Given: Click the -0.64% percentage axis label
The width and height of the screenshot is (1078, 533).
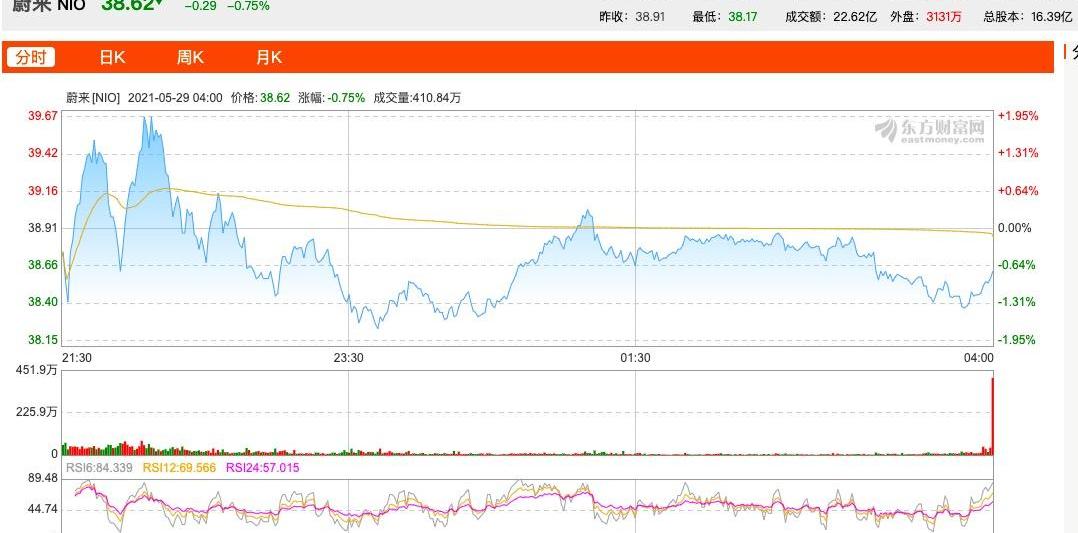Looking at the screenshot, I should pos(1017,265).
